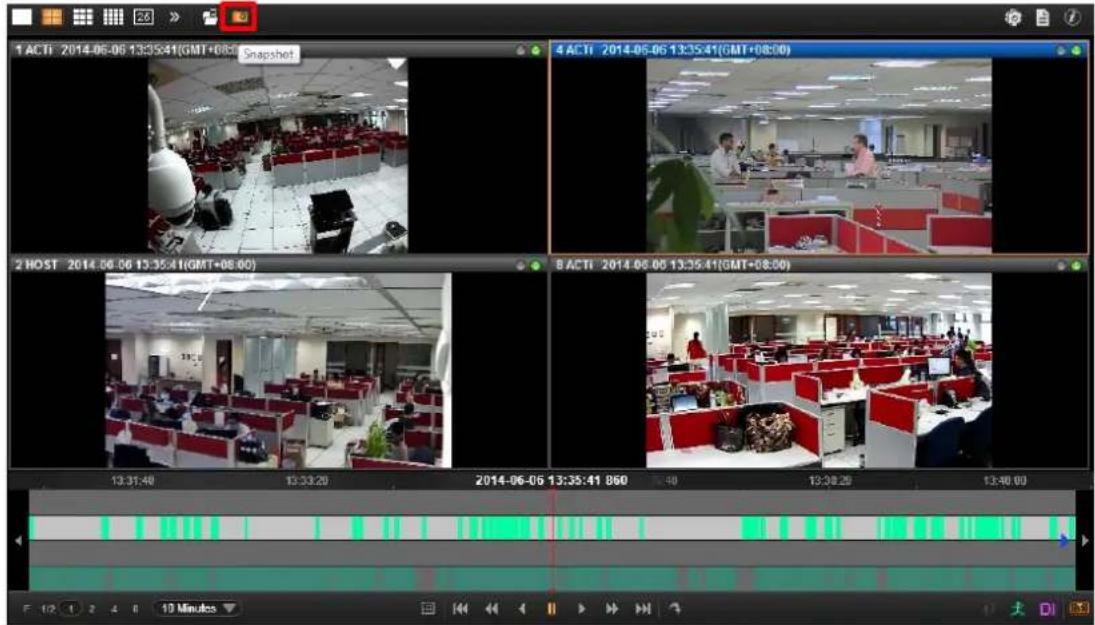Screen dimensions: 1095x625
Task: Click channel 8 green status indicator
Action: click(x=1076, y=265)
